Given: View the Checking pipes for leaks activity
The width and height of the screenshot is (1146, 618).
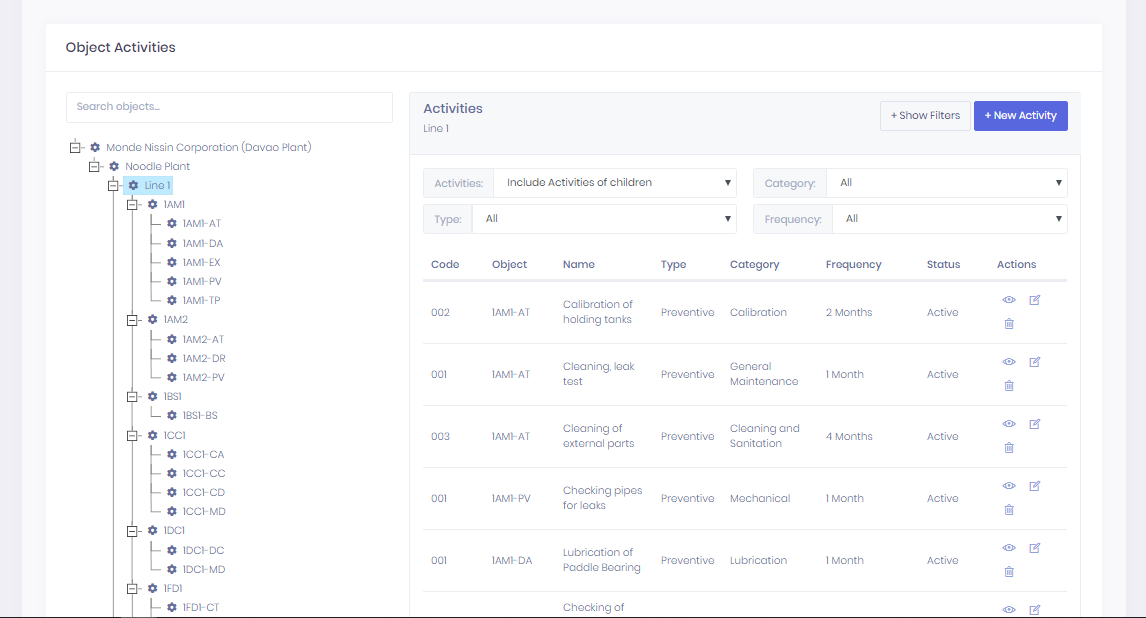Looking at the screenshot, I should click(1009, 486).
